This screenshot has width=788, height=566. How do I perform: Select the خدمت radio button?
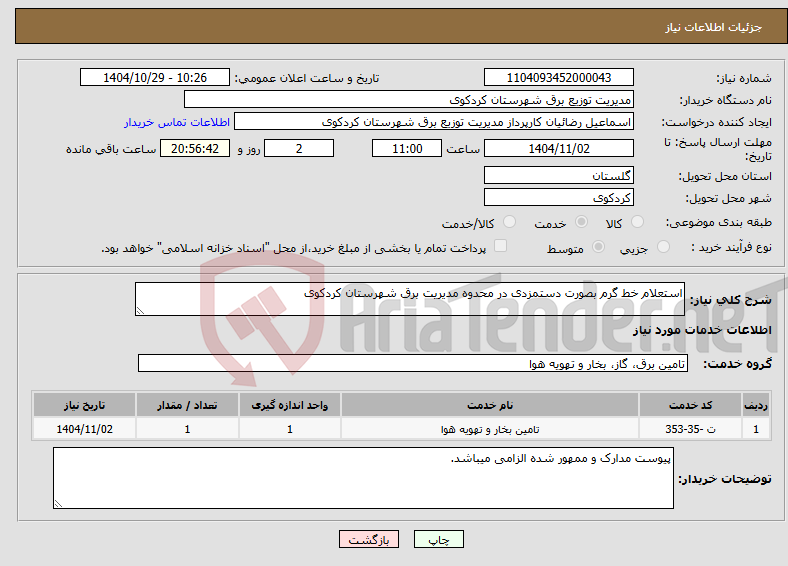coord(581,222)
